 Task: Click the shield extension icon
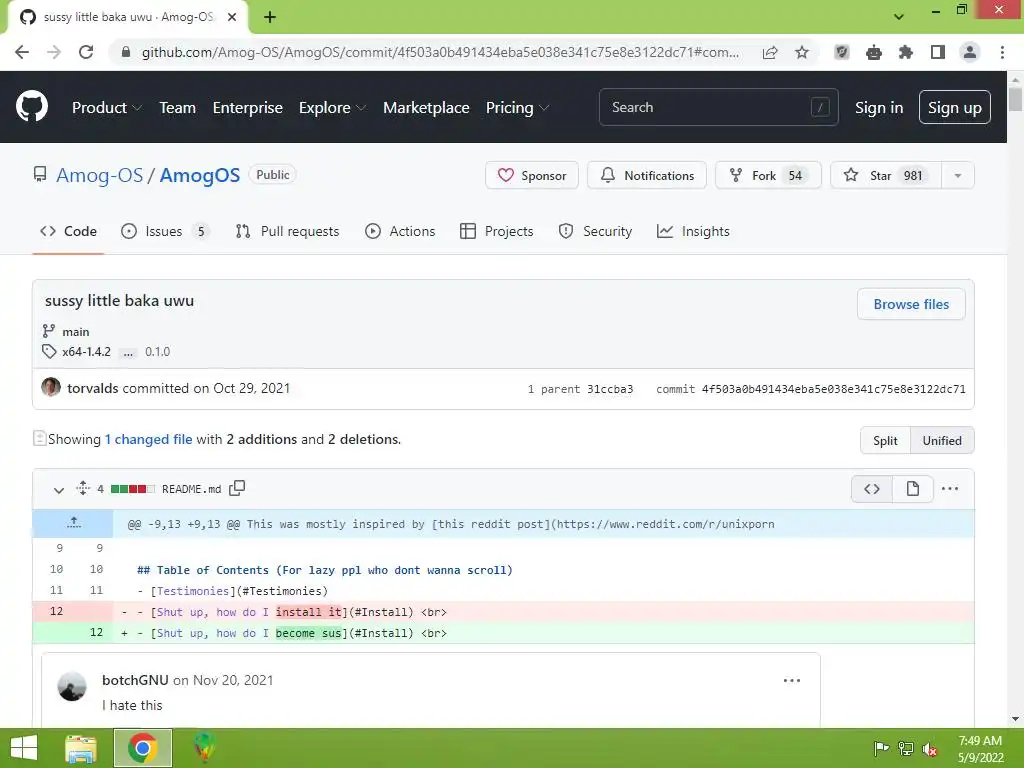pos(842,52)
